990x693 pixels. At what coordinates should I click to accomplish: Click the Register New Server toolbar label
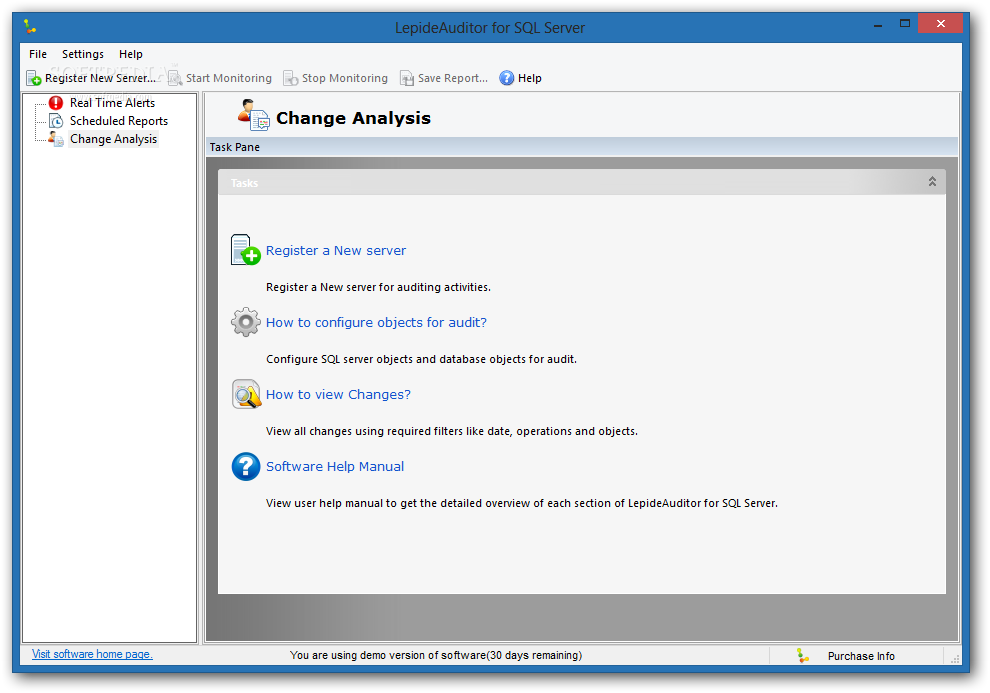100,78
